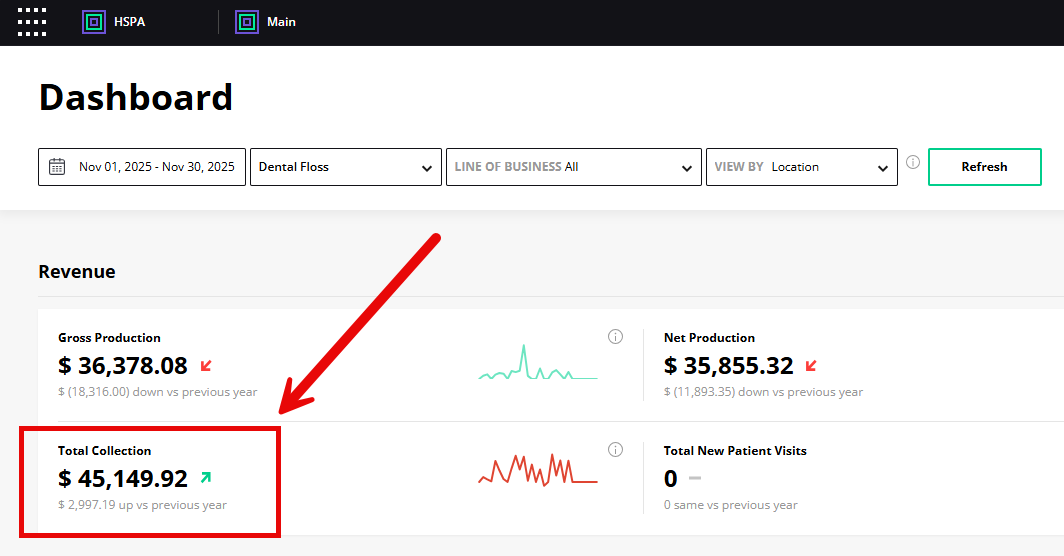Click the Total Collection amount $45,149.92

(x=123, y=479)
